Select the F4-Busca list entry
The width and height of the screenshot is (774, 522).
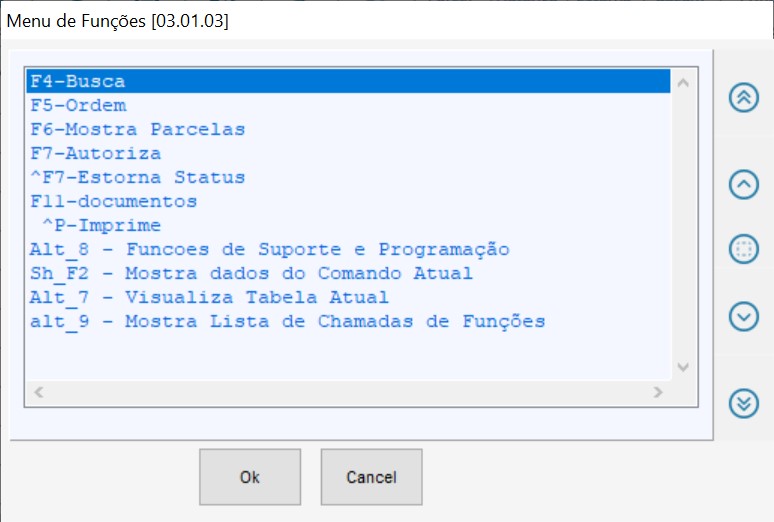tap(78, 82)
